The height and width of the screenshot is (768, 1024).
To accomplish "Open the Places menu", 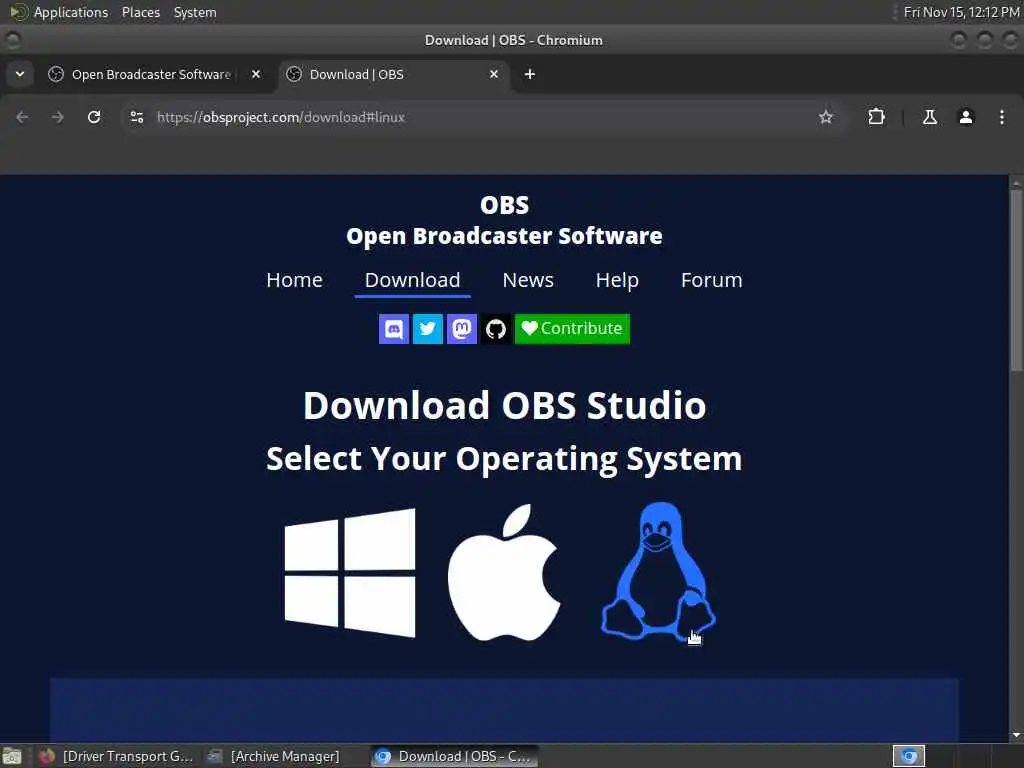I will [141, 12].
